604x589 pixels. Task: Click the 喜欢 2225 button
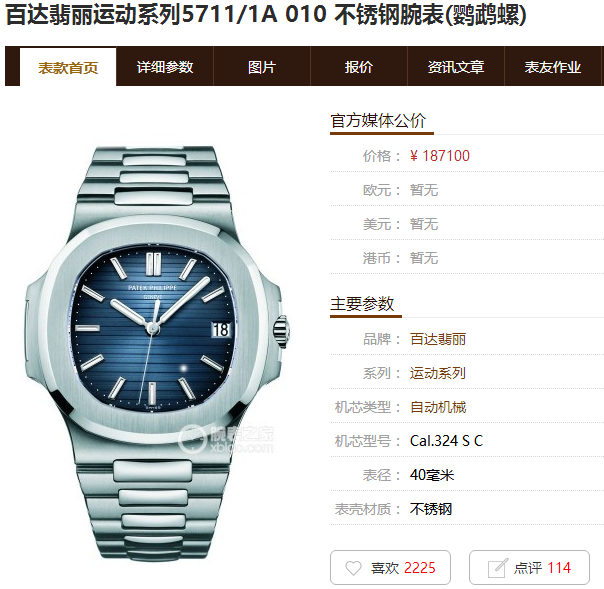click(390, 567)
